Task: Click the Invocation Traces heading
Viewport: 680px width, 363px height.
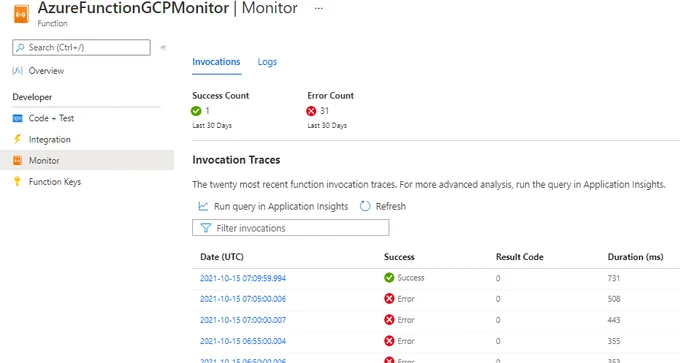Action: coord(236,160)
